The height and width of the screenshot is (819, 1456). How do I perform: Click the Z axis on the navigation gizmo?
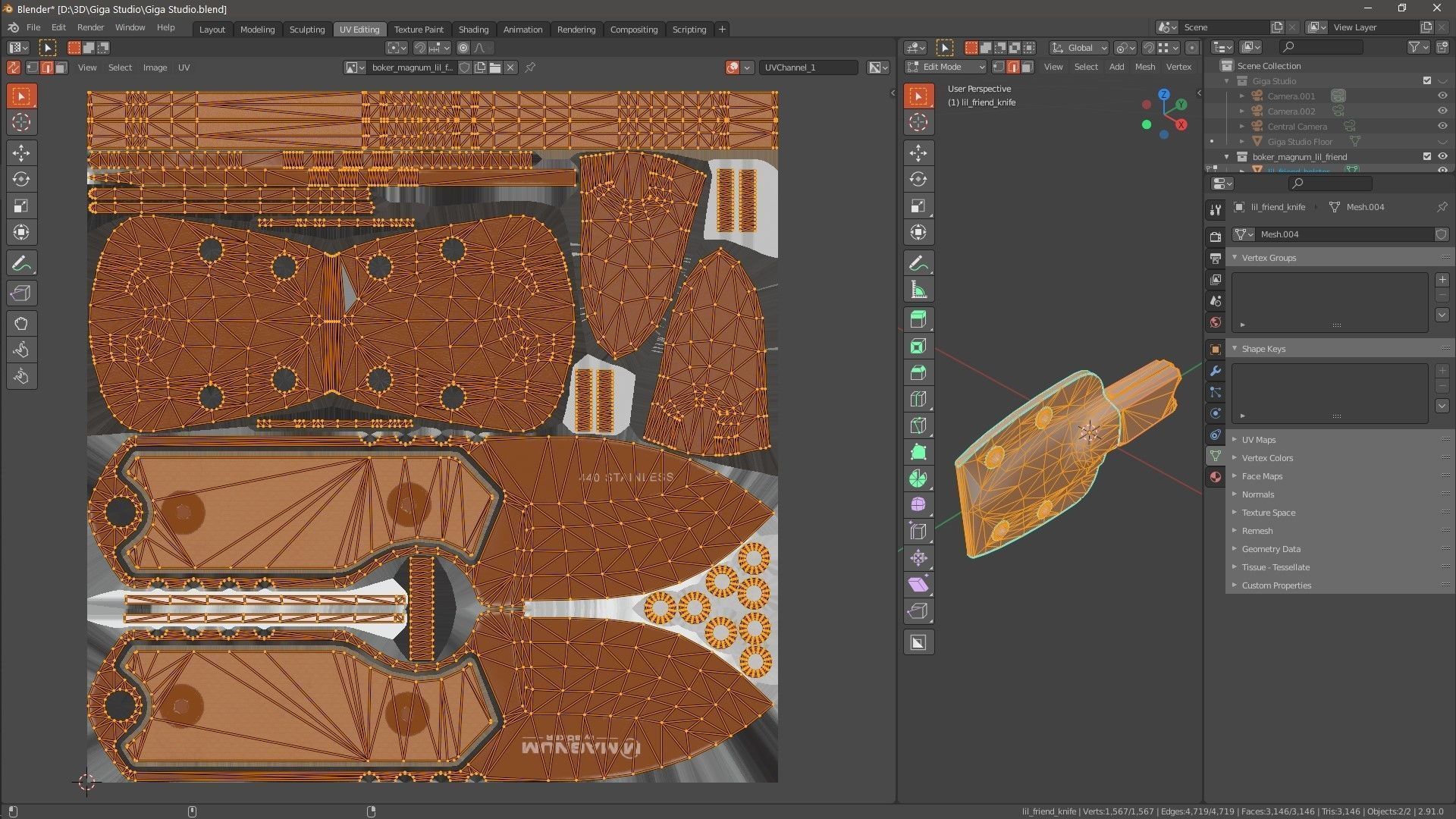(x=1164, y=95)
